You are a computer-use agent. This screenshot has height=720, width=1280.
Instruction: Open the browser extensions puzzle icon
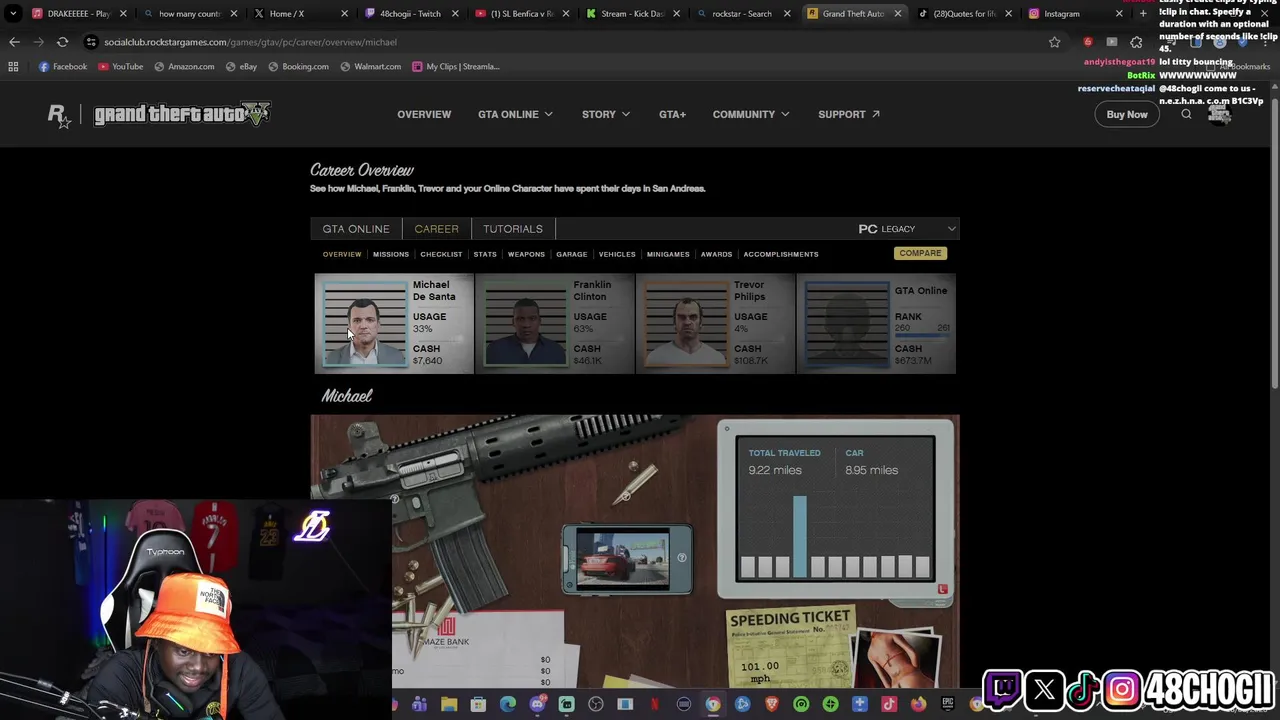click(1136, 42)
